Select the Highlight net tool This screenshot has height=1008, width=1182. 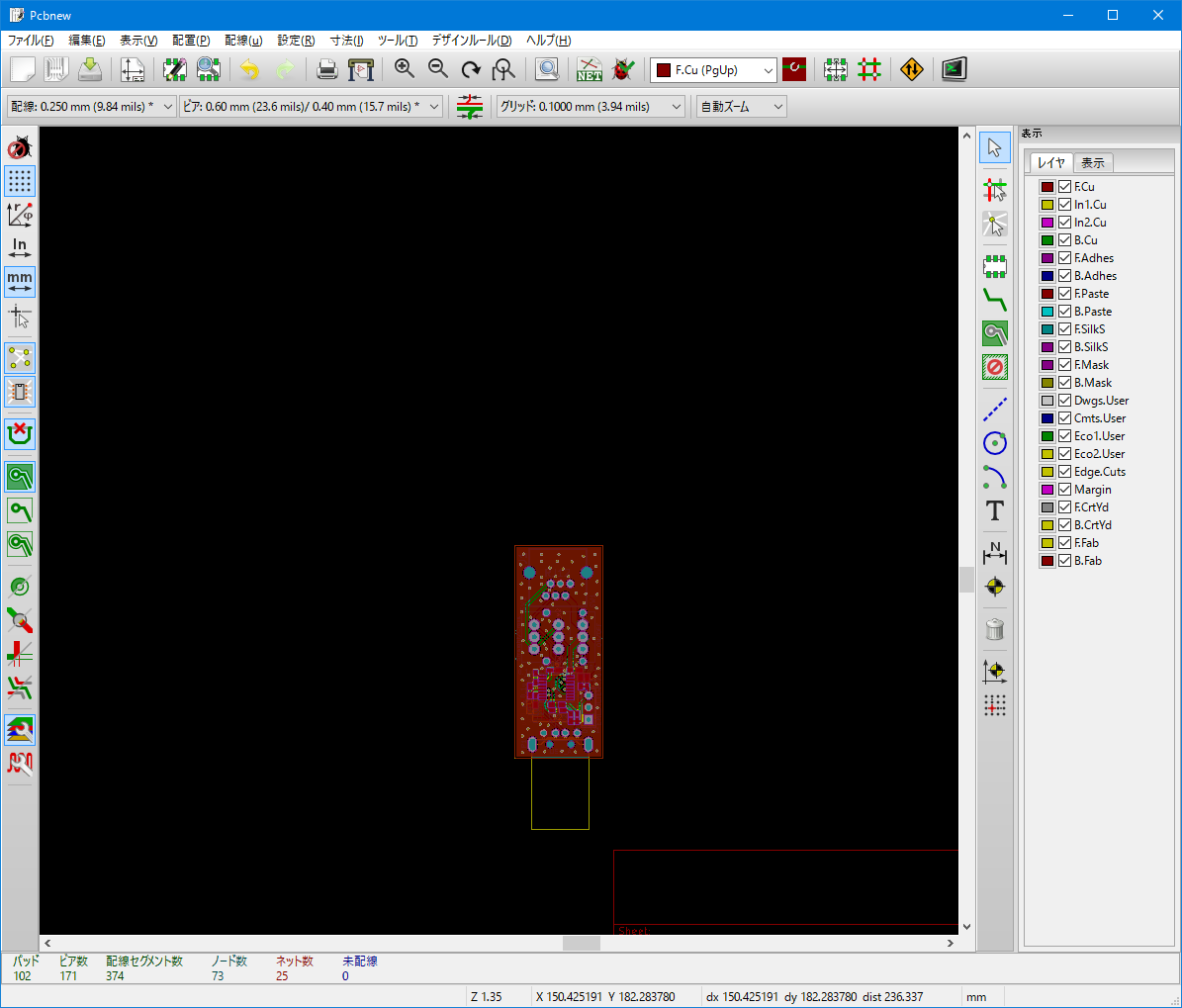tap(995, 190)
